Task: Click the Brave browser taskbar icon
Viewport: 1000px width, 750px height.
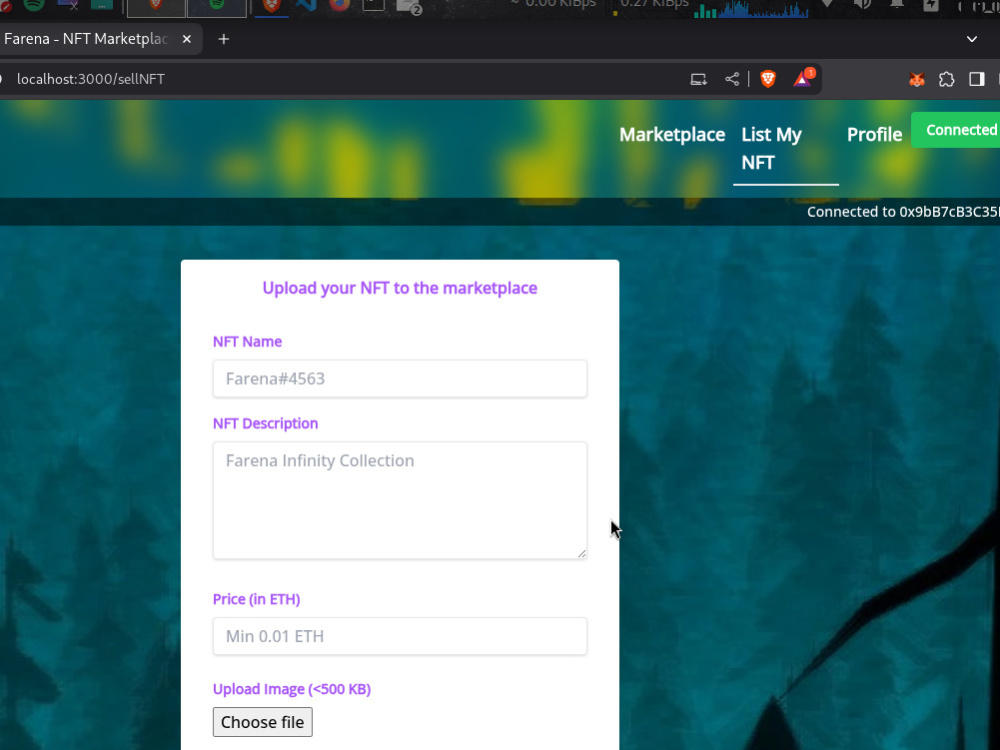Action: pyautogui.click(x=272, y=6)
